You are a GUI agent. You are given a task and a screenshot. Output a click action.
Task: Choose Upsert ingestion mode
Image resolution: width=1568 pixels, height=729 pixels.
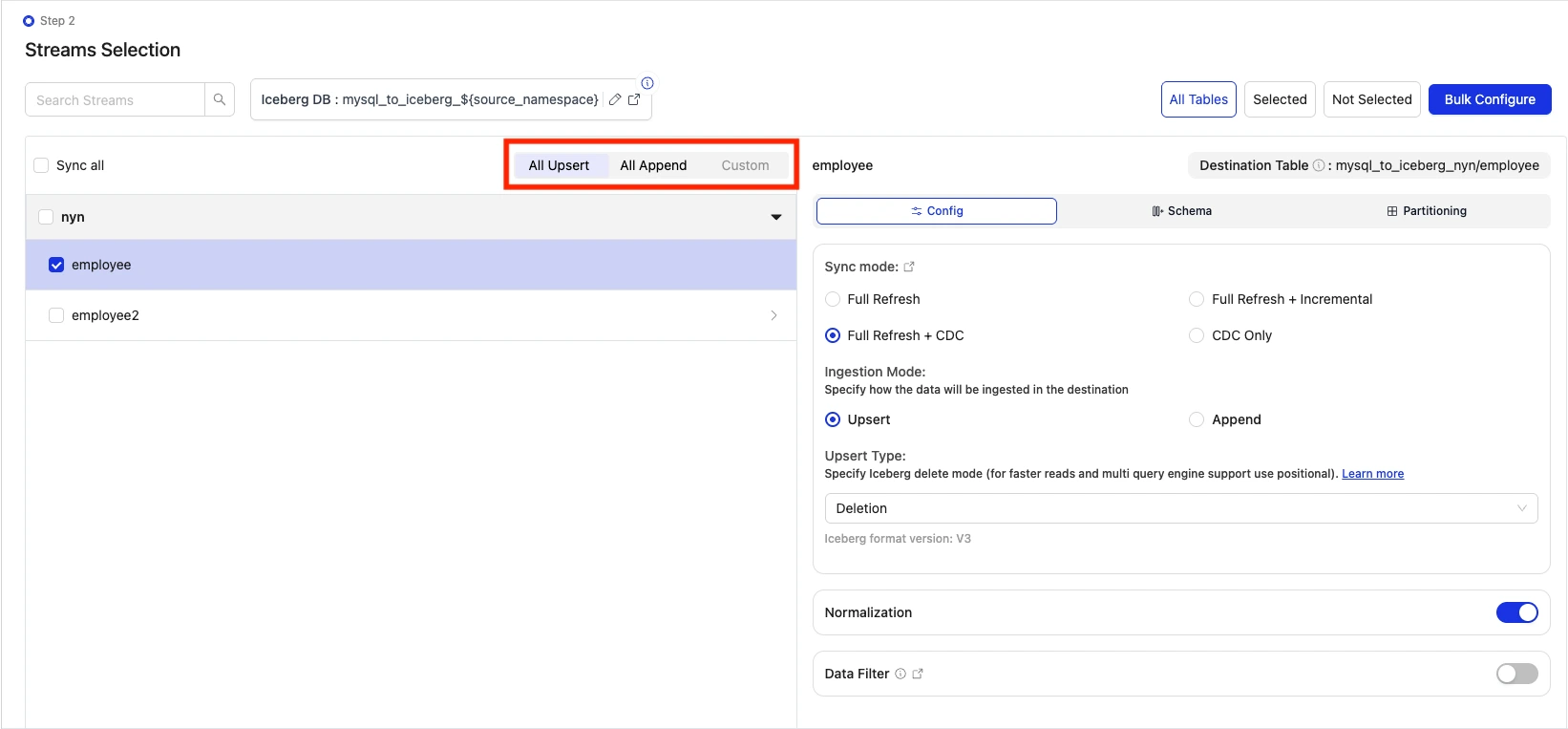[833, 419]
